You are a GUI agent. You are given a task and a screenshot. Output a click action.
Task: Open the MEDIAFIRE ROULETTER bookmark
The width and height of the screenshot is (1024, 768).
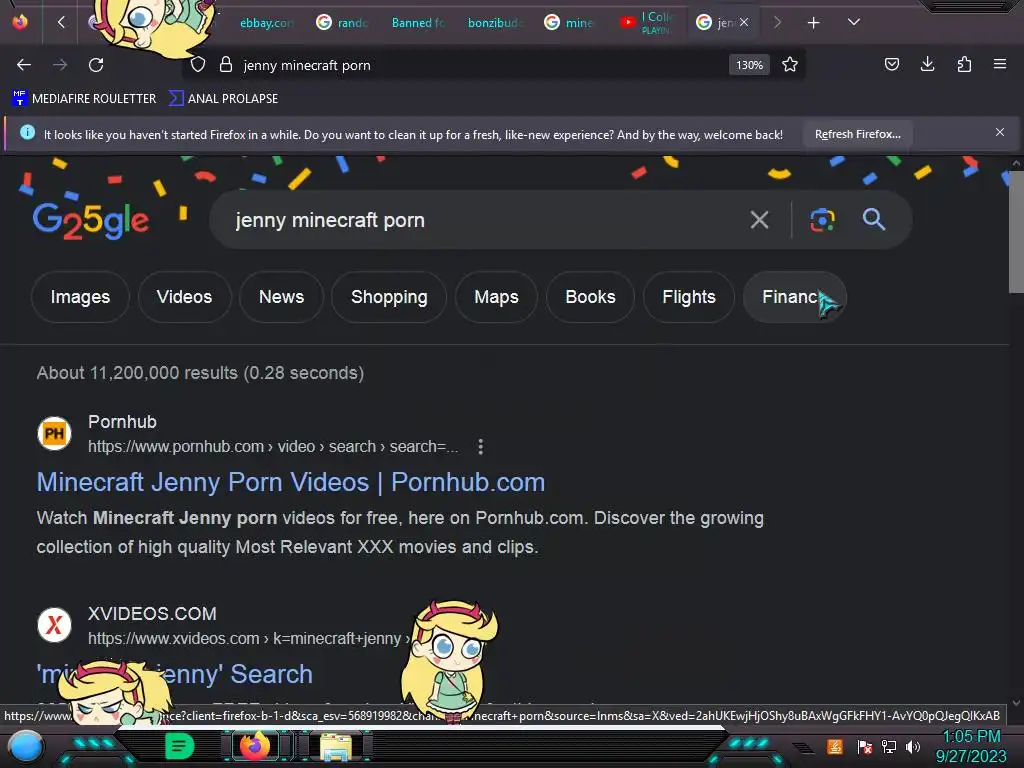click(84, 99)
